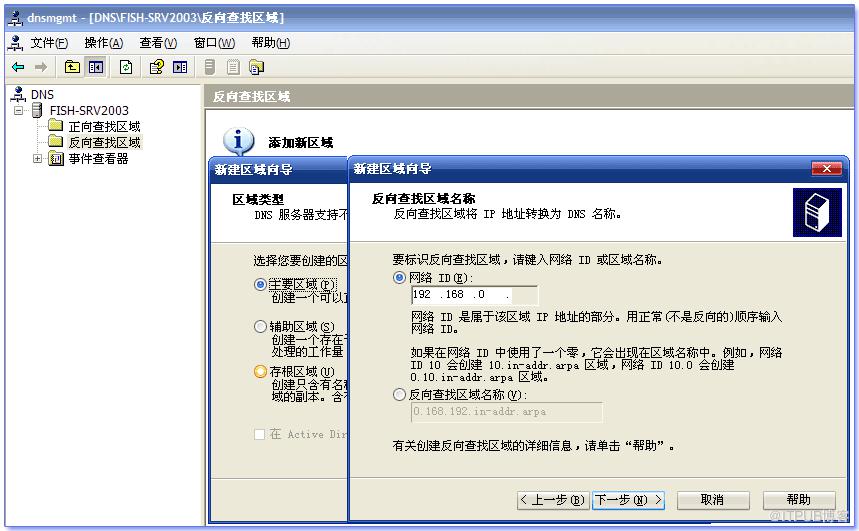The height and width of the screenshot is (531, 859).
Task: Click the 帮助 button in wizard
Action: pos(799,500)
